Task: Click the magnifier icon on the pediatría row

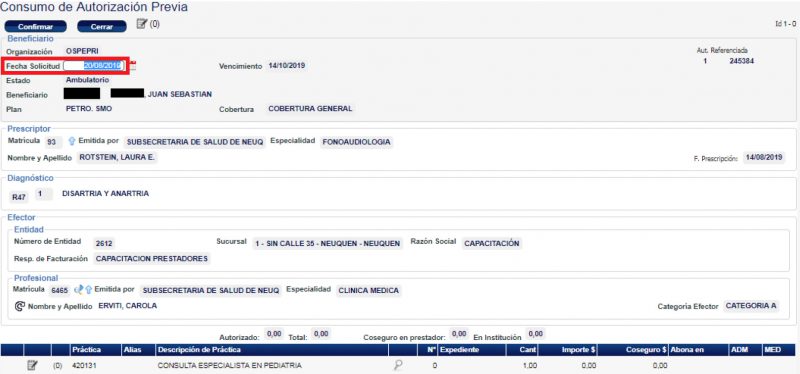Action: pos(398,365)
